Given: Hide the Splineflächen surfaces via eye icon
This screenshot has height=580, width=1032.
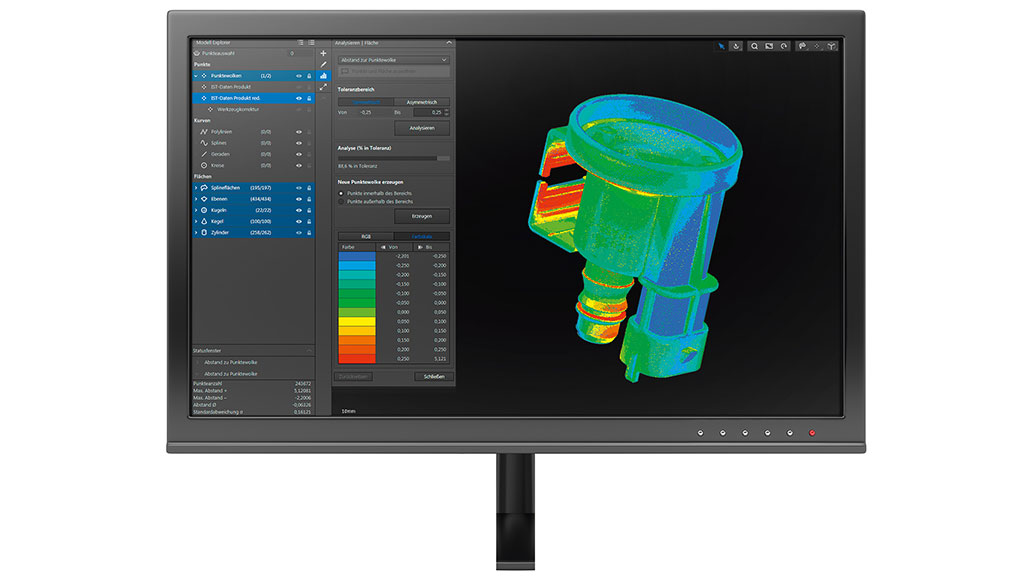Looking at the screenshot, I should pyautogui.click(x=298, y=188).
